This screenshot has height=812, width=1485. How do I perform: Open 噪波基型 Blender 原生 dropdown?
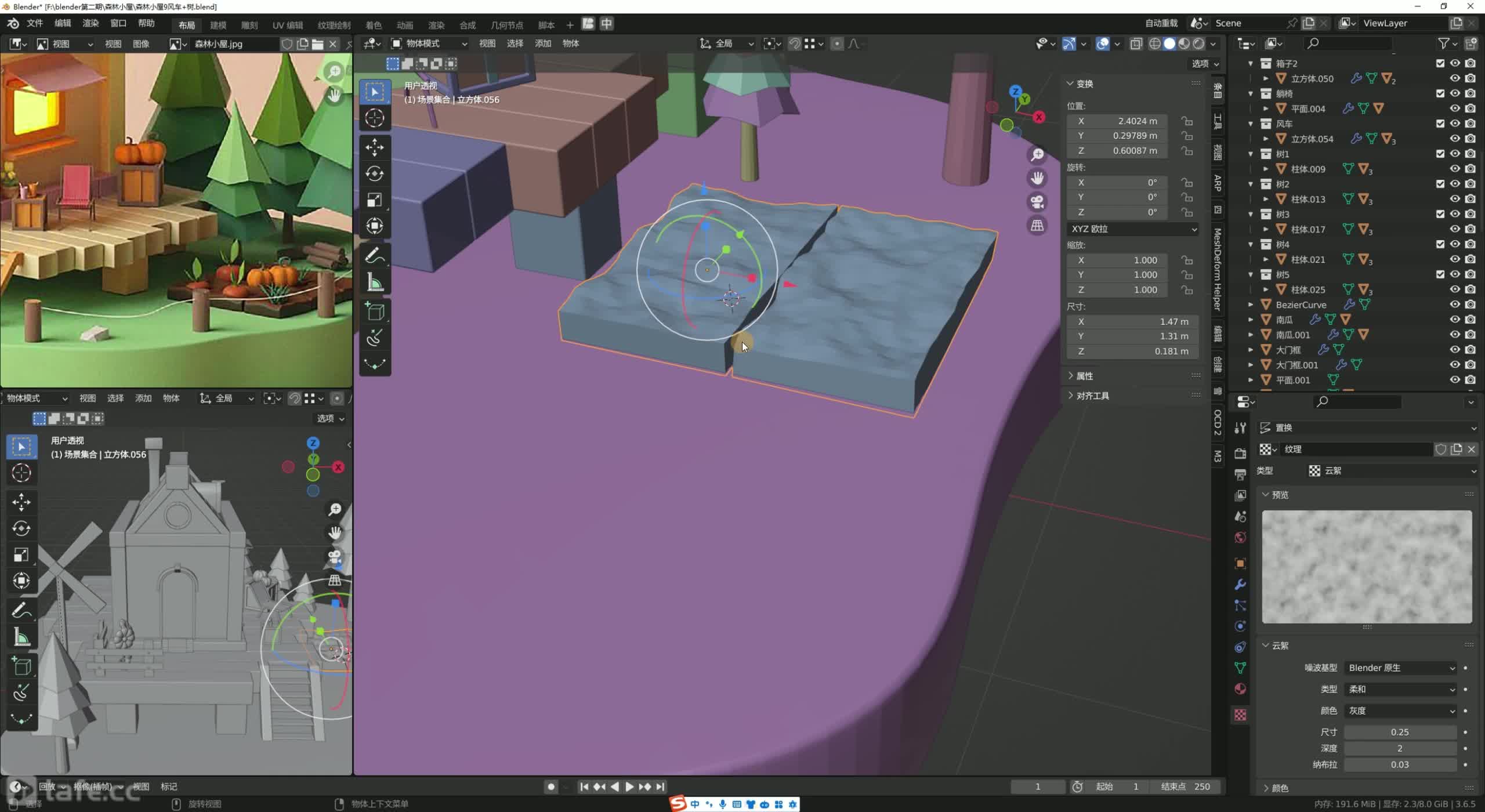click(1401, 668)
